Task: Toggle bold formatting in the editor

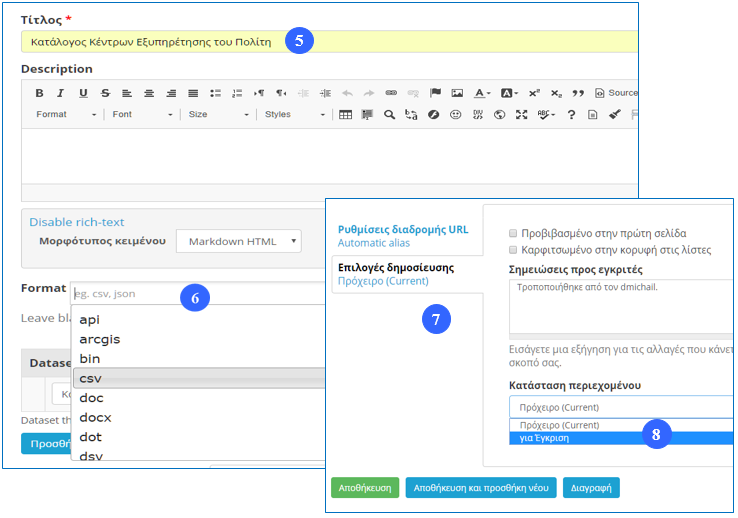Action: click(x=39, y=93)
